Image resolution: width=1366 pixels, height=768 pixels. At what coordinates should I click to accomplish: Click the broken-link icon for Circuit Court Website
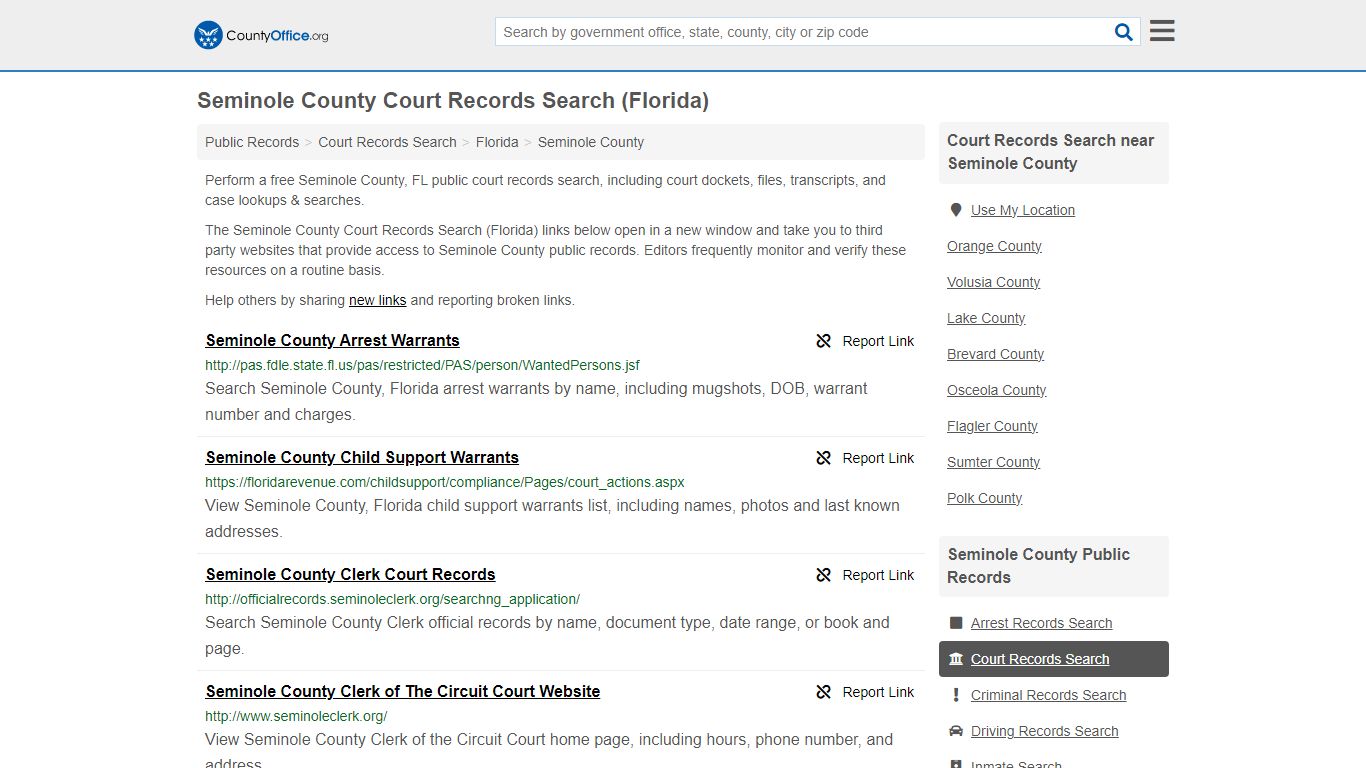(x=824, y=692)
